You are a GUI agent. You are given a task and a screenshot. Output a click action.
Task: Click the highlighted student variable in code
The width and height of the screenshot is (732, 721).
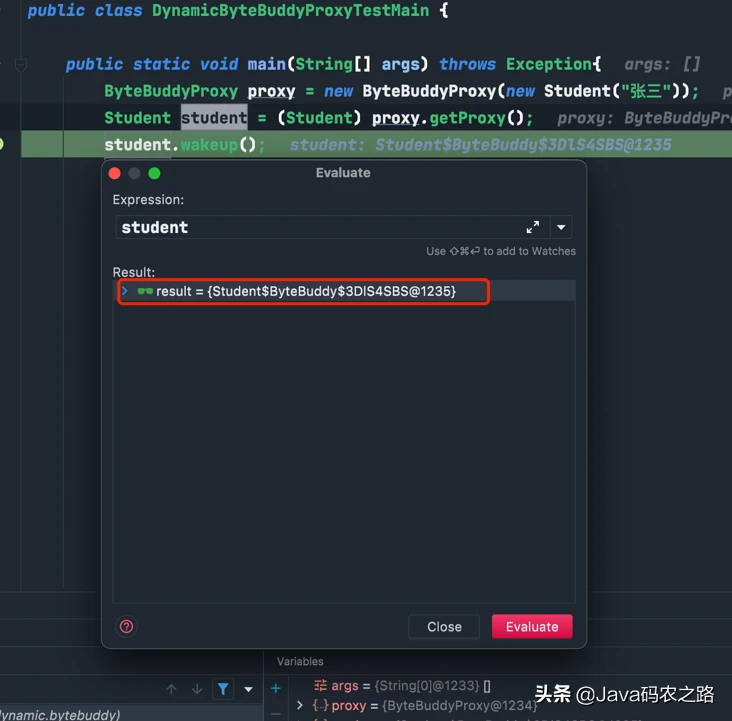214,118
